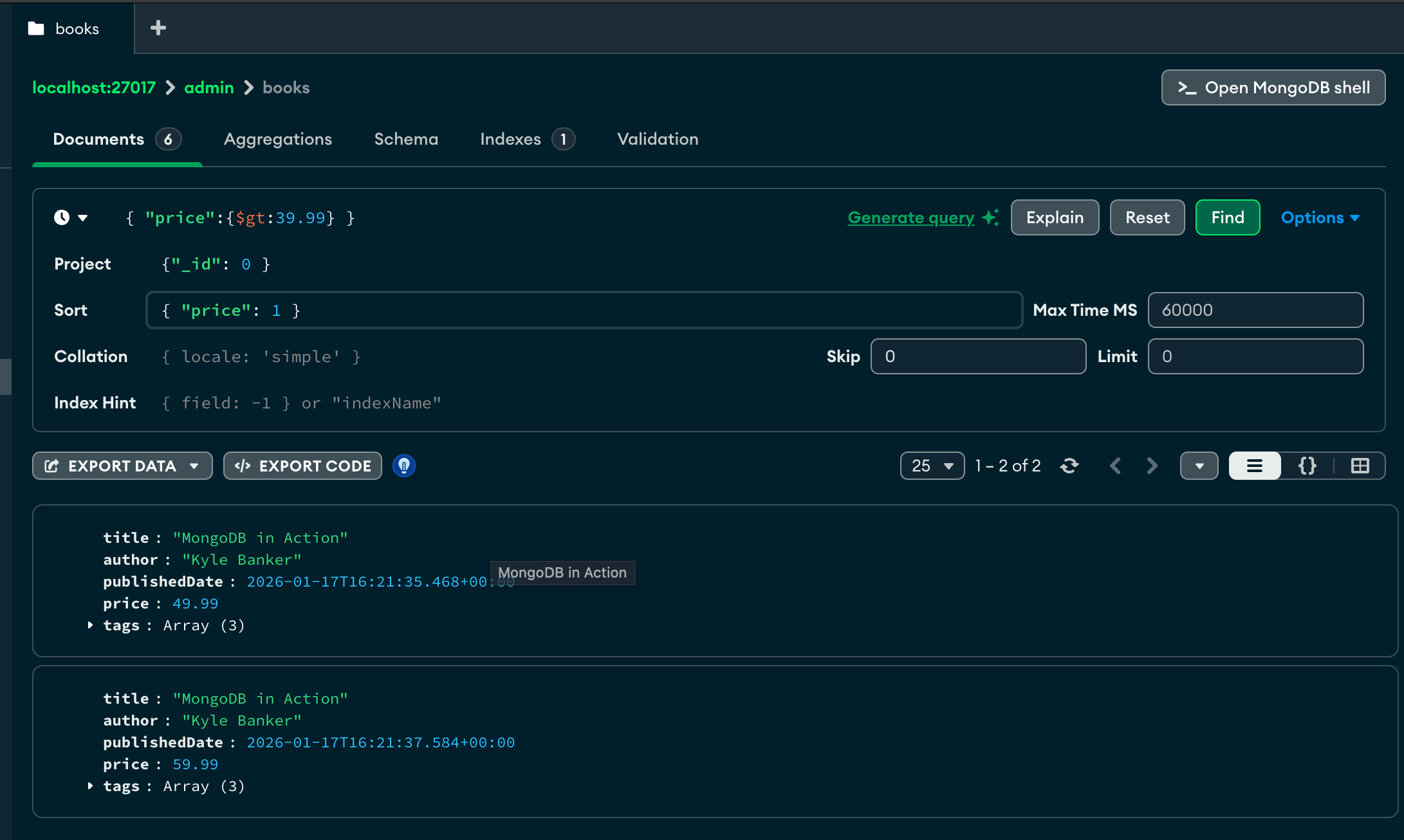The width and height of the screenshot is (1404, 840).
Task: Click the Open MongoDB shell button
Action: pyautogui.click(x=1273, y=87)
